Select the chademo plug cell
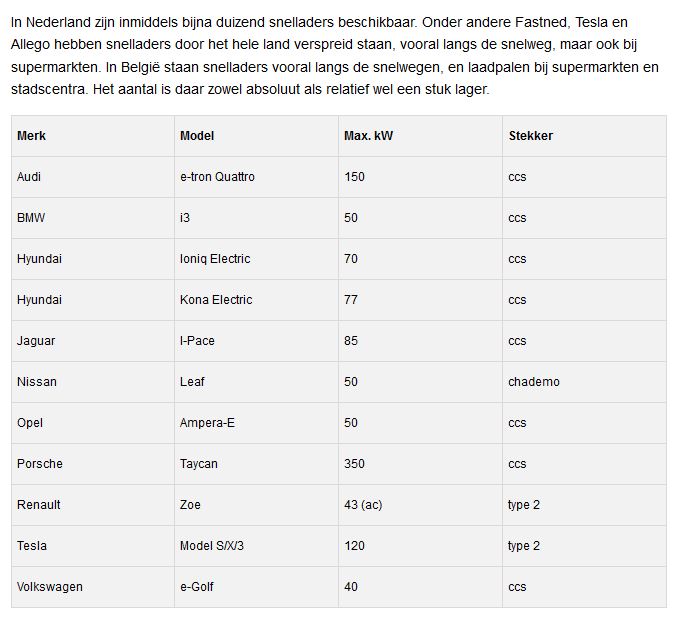The image size is (684, 625). pyautogui.click(x=534, y=382)
